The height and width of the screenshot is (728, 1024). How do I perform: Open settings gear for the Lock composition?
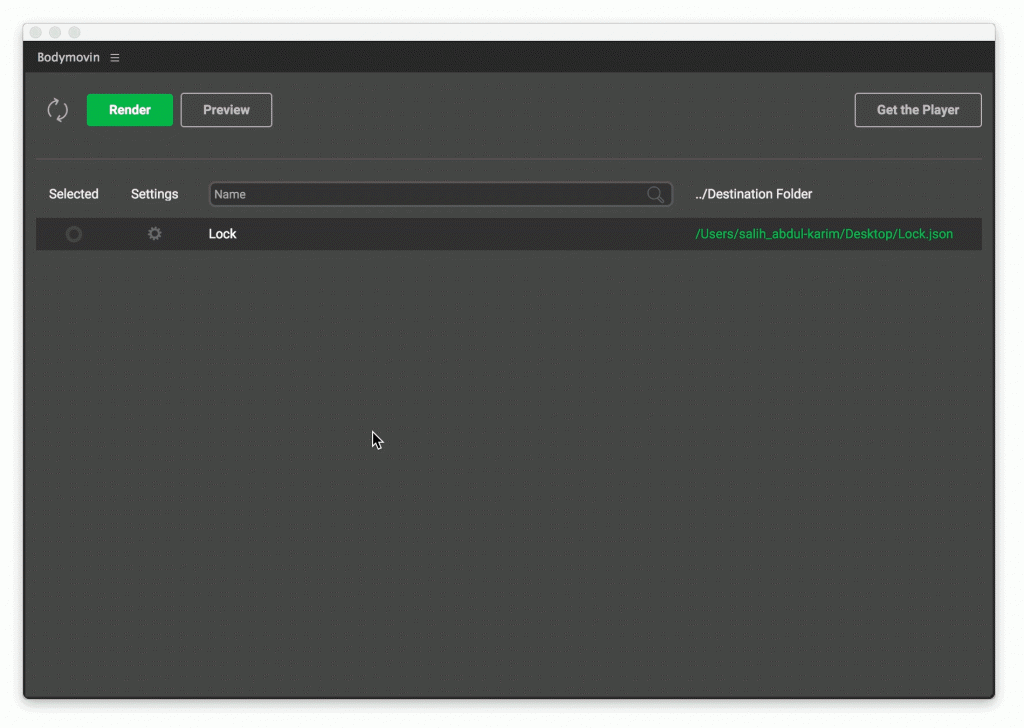pyautogui.click(x=154, y=234)
